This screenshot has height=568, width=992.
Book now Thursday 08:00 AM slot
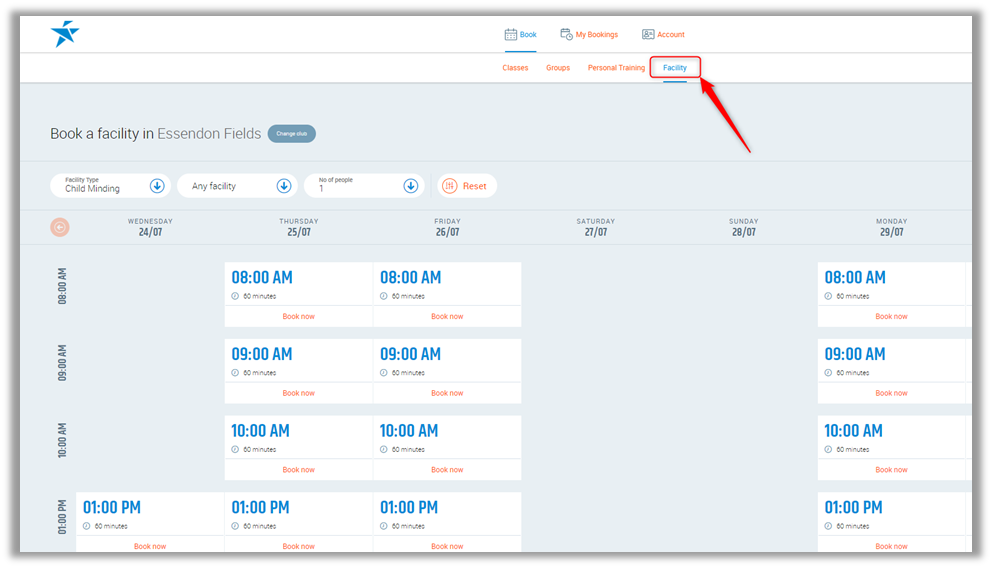click(298, 316)
